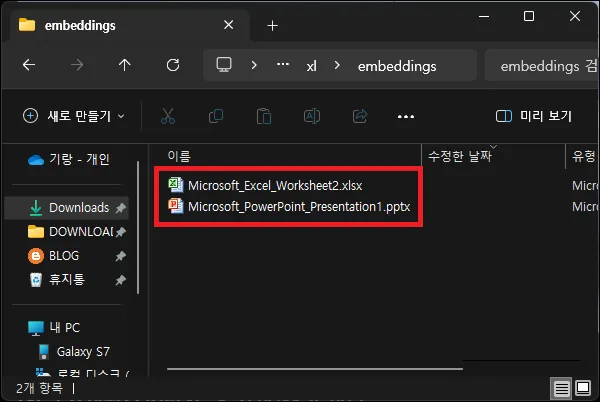
Task: Click the horizontal scrollbar in file list
Action: tap(315, 369)
